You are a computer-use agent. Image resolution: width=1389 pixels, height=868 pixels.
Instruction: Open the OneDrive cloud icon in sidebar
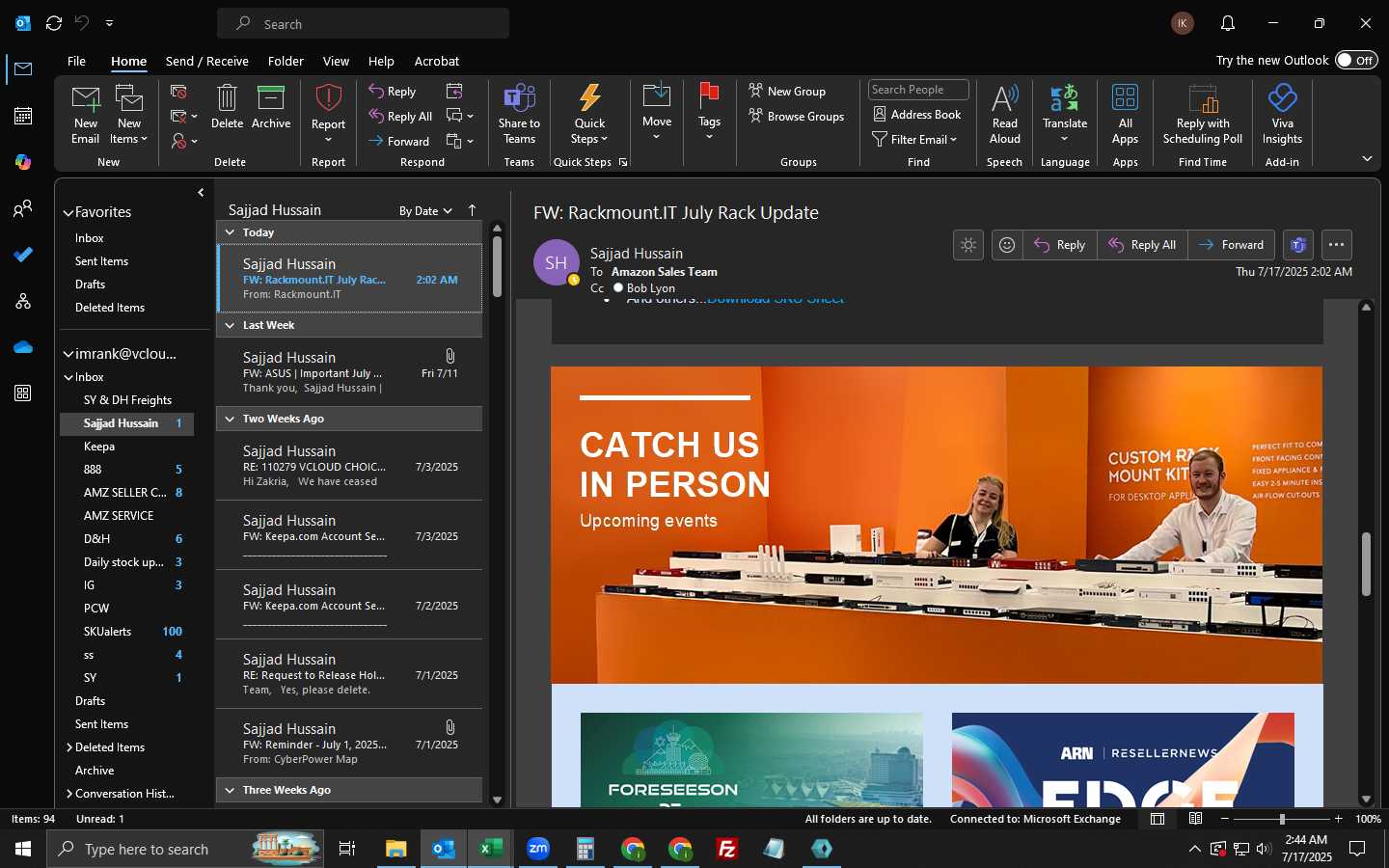tap(23, 347)
